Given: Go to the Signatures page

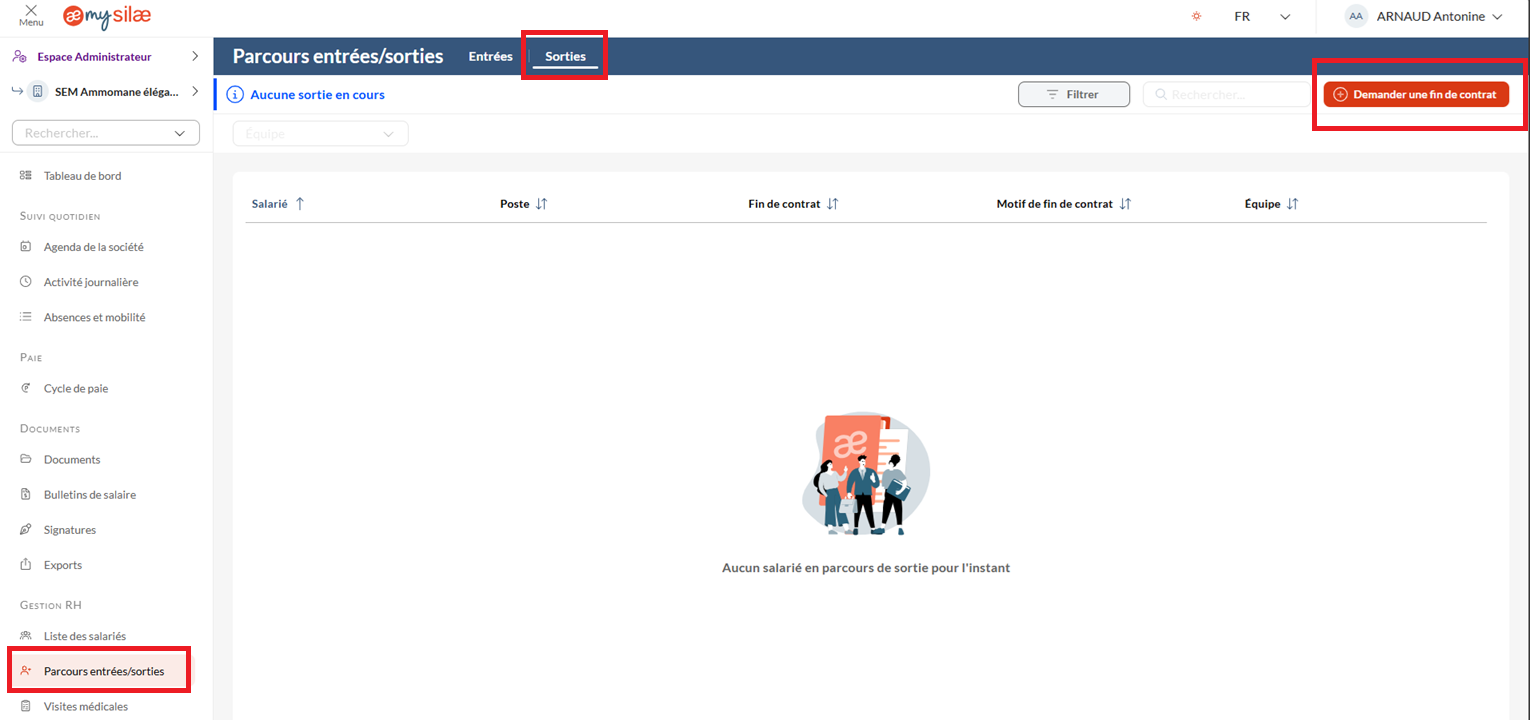Looking at the screenshot, I should (70, 530).
